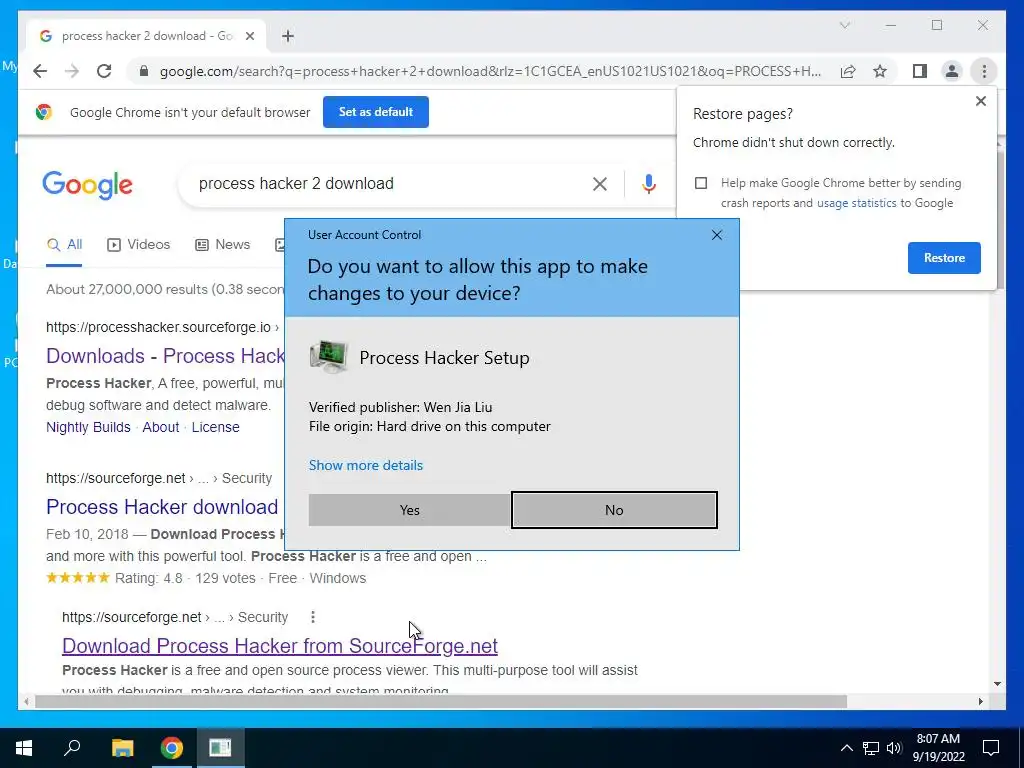Click the 'Verified publisher: Wen Jia Liu' text
The image size is (1024, 768).
coord(400,408)
